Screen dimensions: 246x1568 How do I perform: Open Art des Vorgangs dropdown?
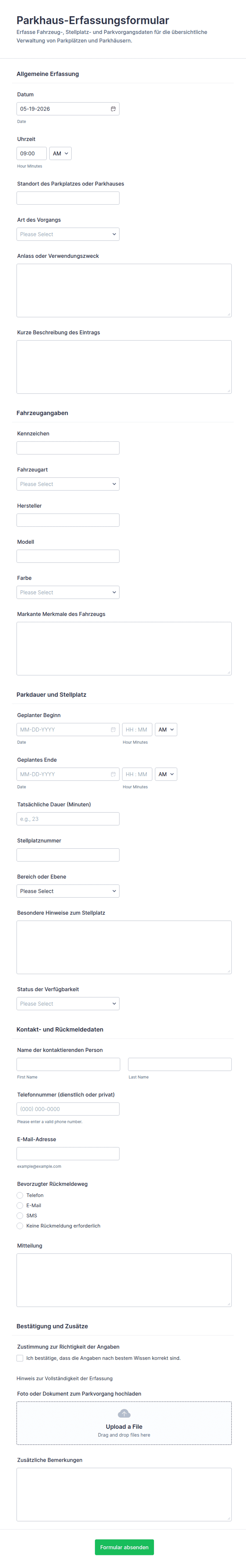point(68,234)
